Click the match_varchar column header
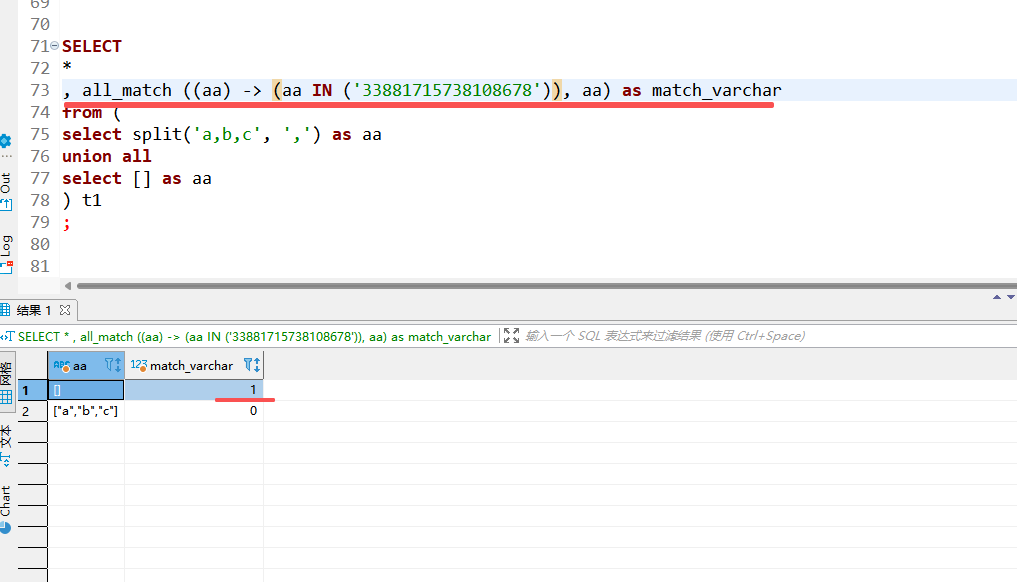Viewport: 1017px width, 582px height. coord(191,366)
